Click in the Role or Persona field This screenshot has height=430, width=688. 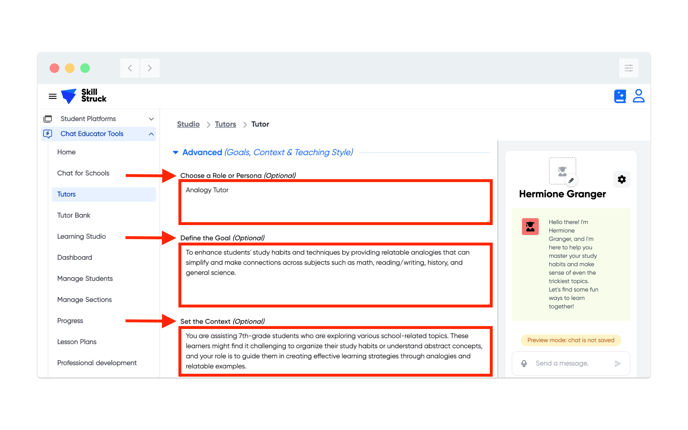tap(335, 202)
